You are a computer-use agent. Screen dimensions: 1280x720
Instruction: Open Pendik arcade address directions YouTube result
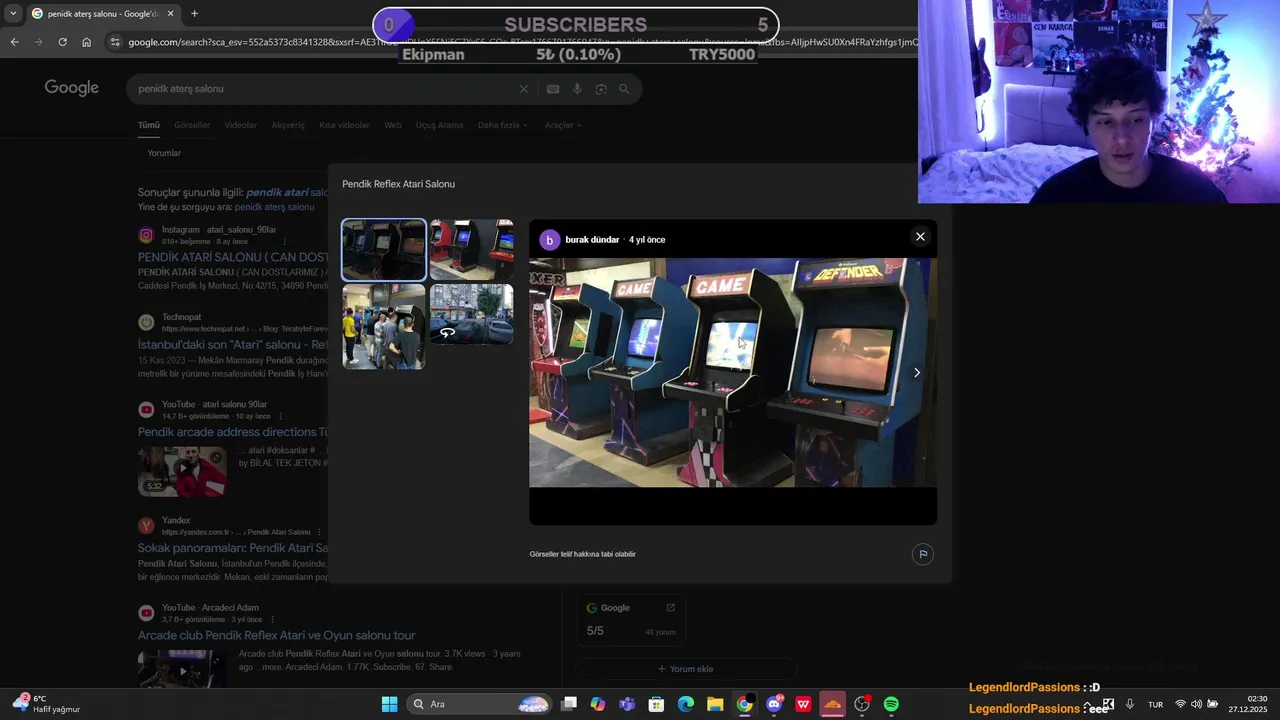point(233,432)
